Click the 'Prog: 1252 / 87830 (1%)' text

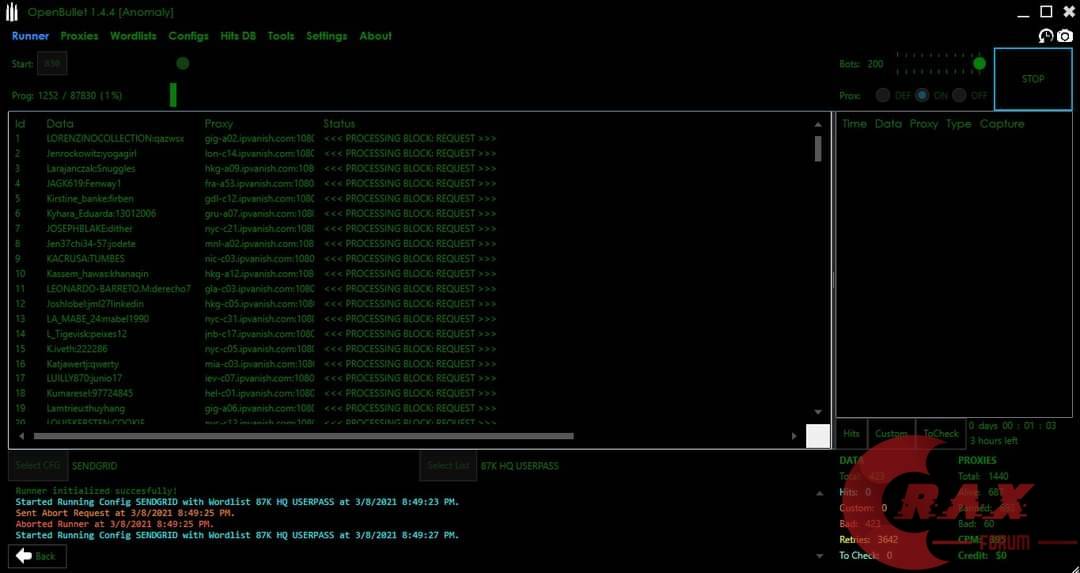click(67, 96)
